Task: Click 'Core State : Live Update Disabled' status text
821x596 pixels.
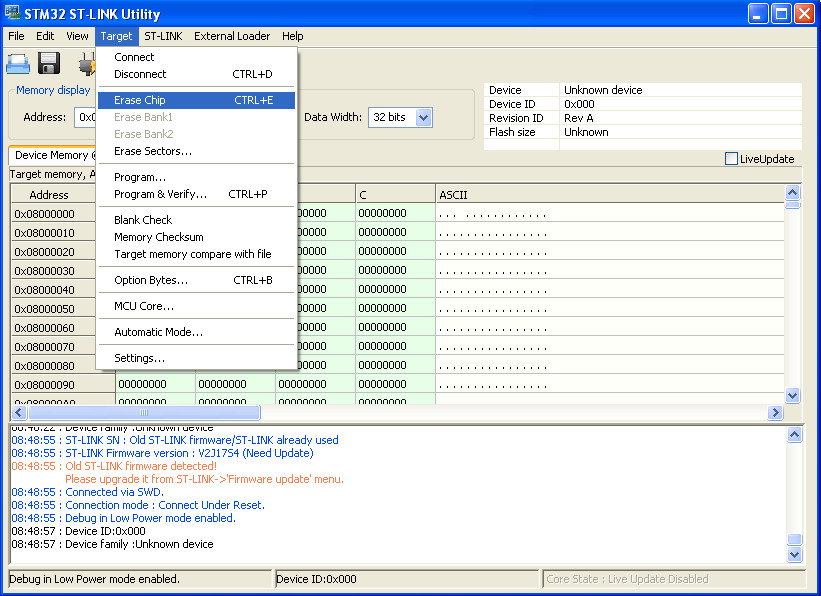Action: [627, 579]
